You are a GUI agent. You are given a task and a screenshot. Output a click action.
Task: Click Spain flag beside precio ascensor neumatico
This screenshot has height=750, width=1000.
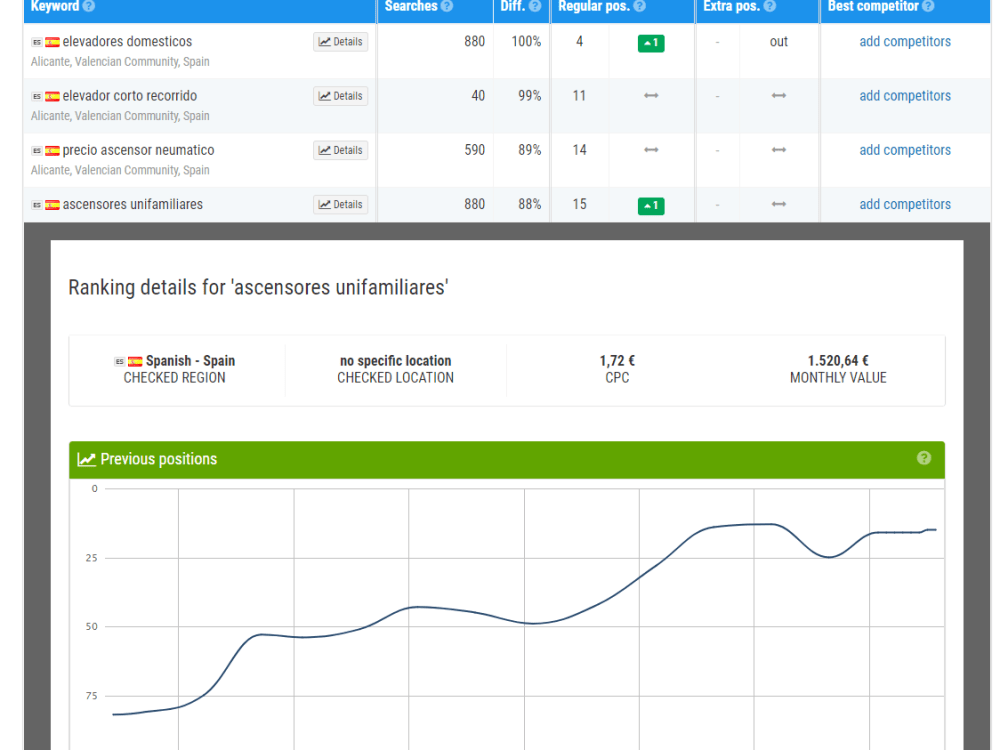click(x=52, y=151)
